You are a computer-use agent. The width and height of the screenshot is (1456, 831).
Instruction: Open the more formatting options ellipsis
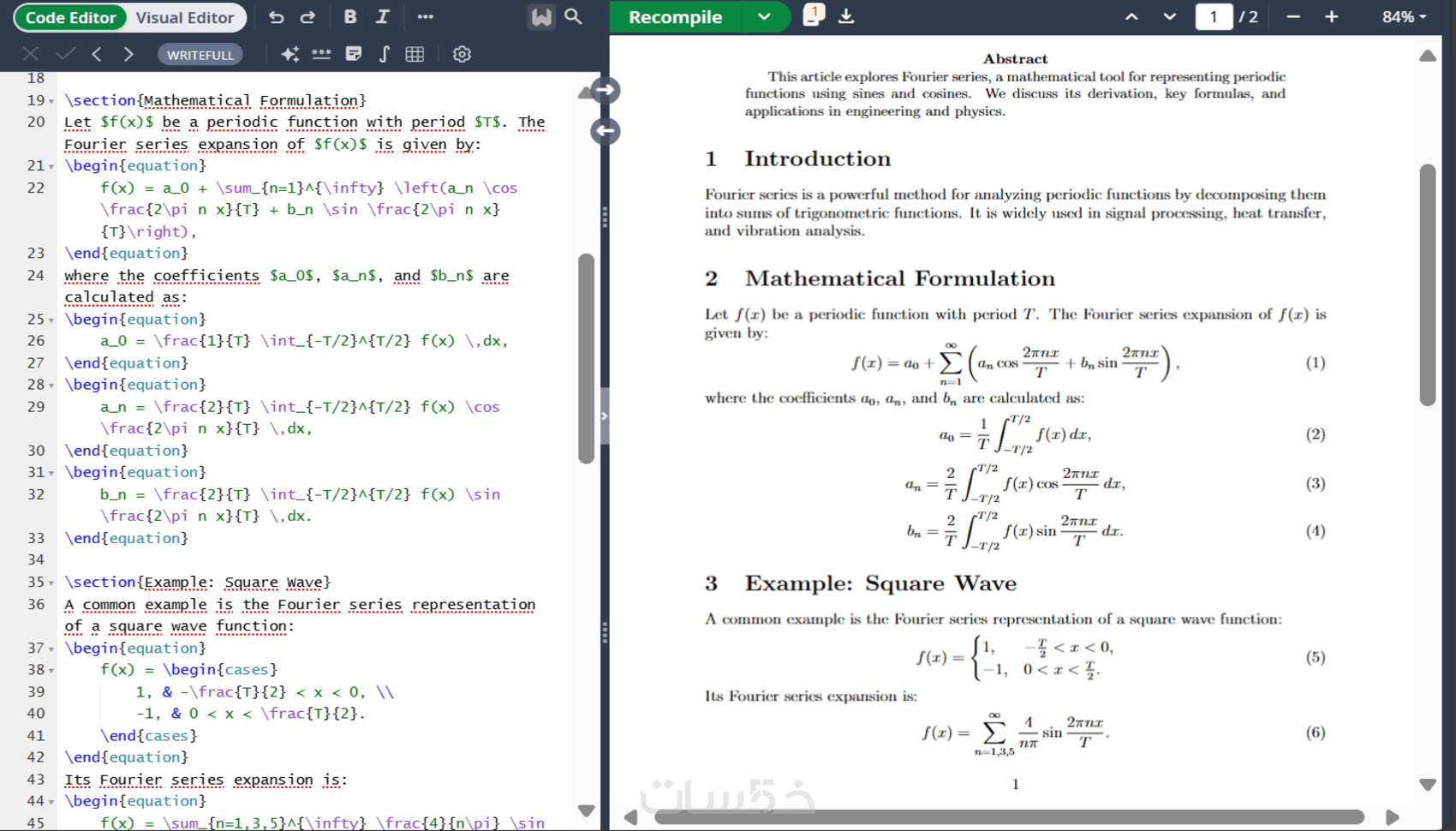tap(425, 17)
